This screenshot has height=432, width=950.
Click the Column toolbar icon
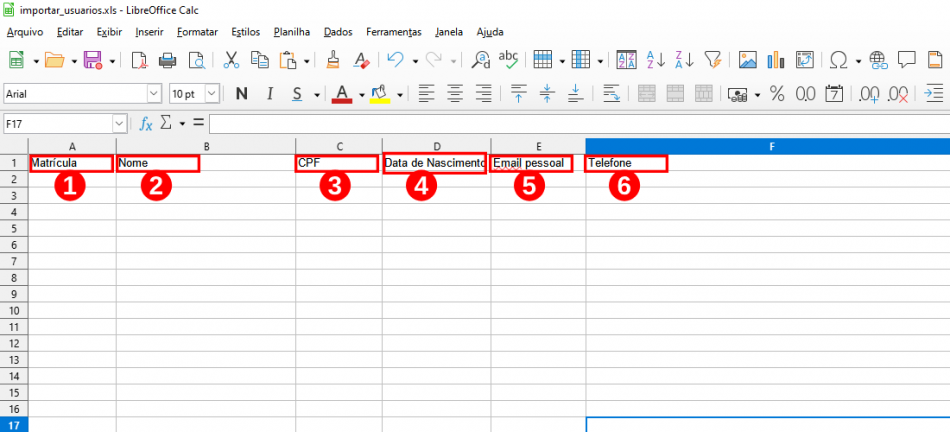coord(580,60)
